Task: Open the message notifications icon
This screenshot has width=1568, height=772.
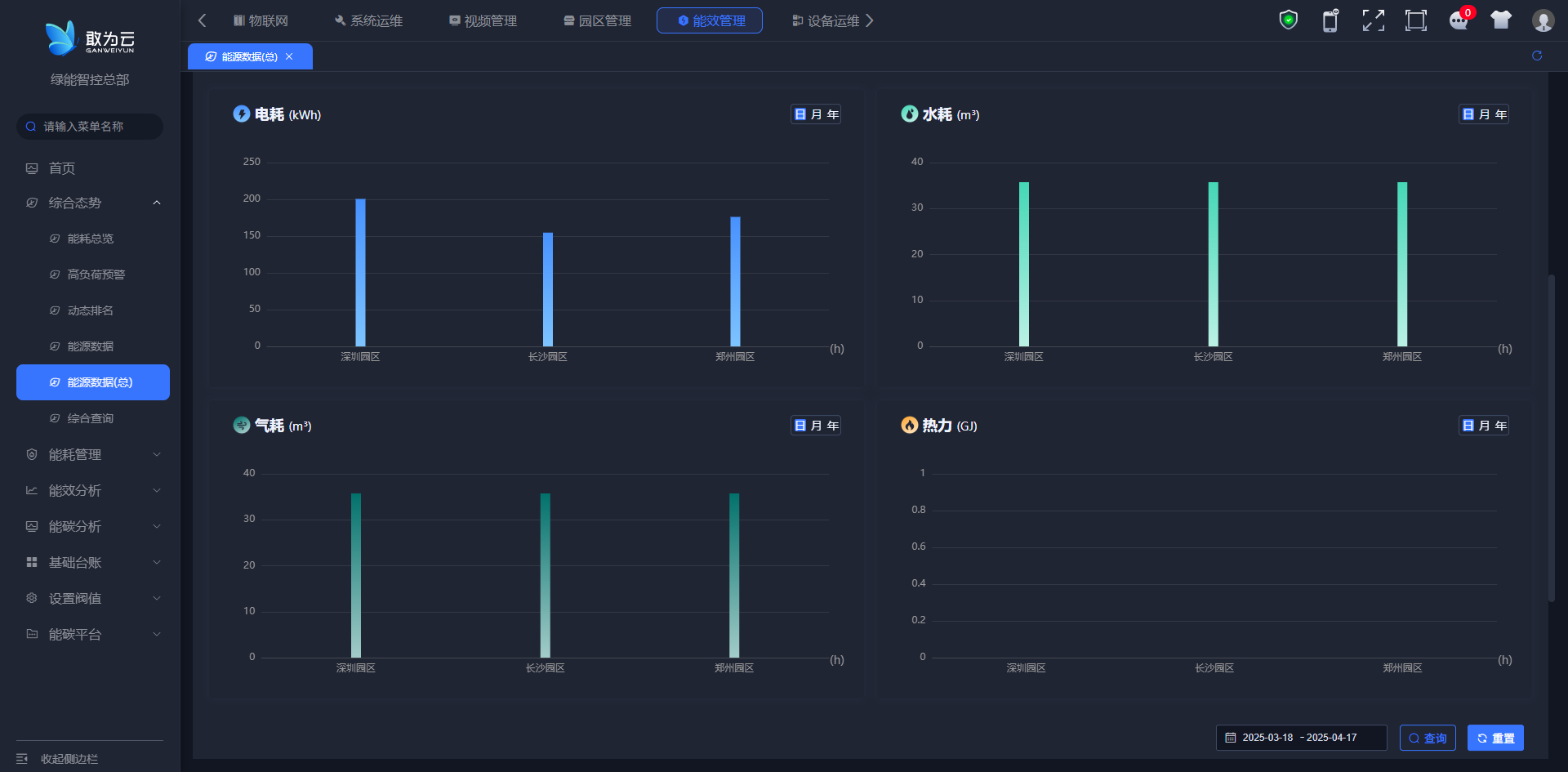Action: pyautogui.click(x=1459, y=20)
